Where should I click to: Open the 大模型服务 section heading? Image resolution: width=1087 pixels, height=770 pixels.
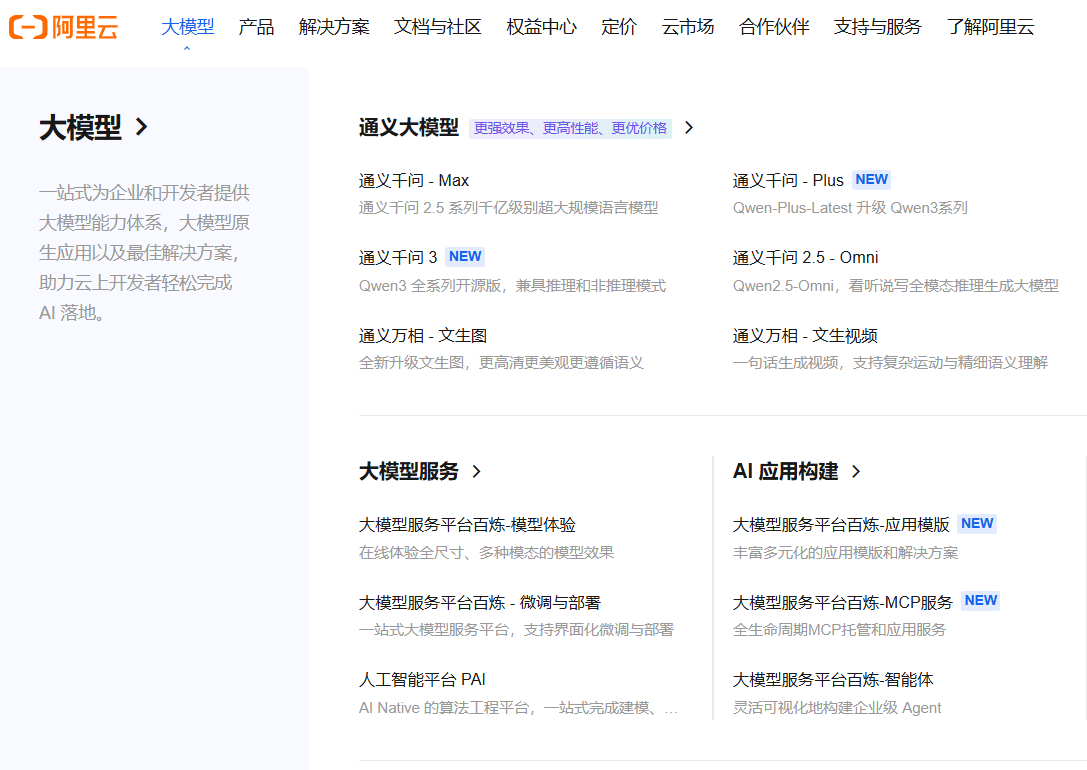coord(408,472)
